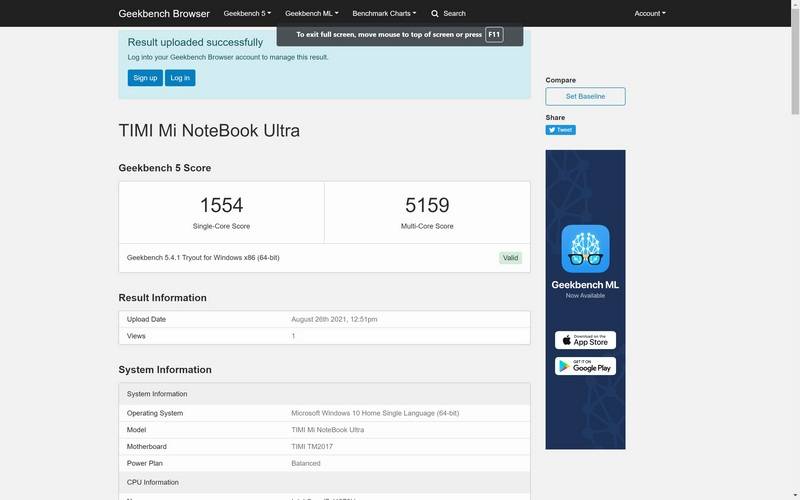Screen dimensions: 800x500
Task: Select the 1554 single-core score
Action: pyautogui.click(x=221, y=205)
